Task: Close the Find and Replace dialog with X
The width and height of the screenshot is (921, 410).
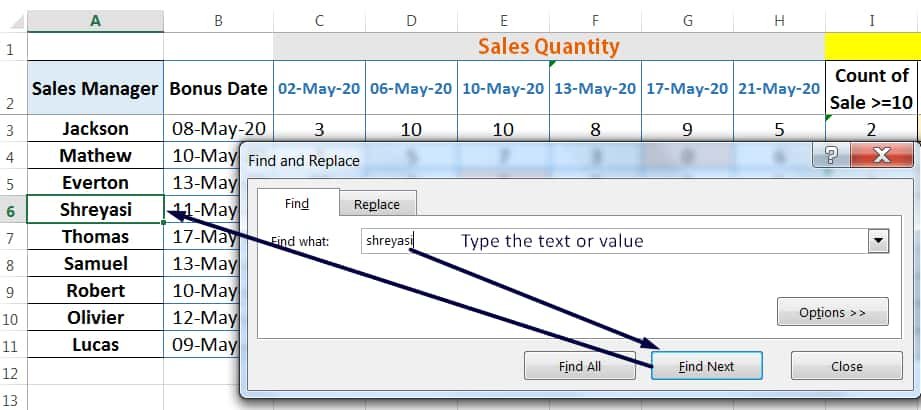Action: (x=882, y=155)
